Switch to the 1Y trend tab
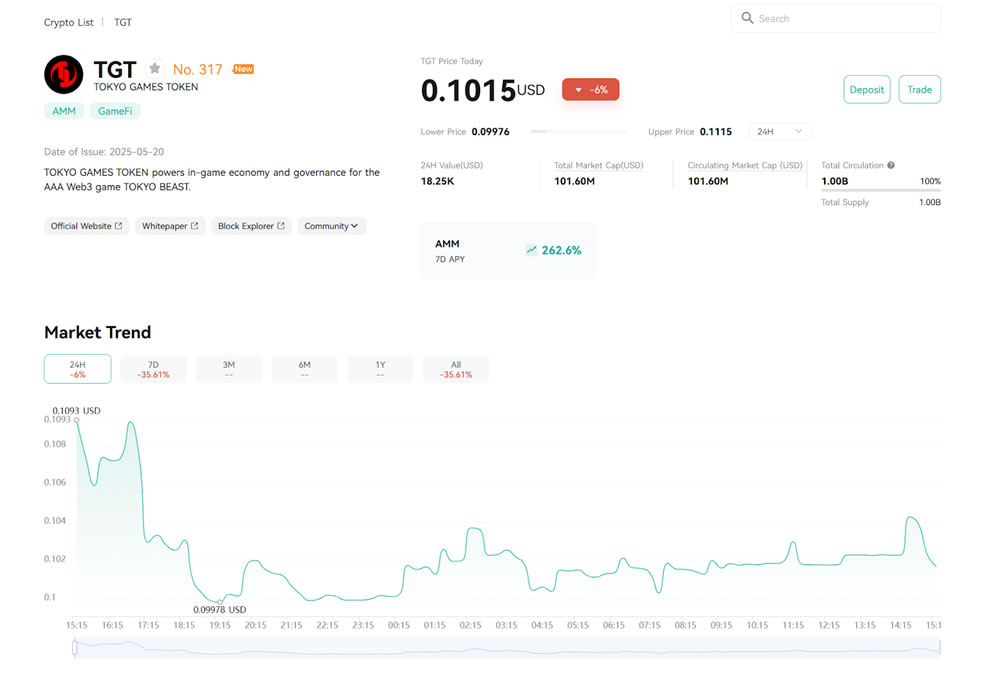This screenshot has width=1000, height=687. pos(380,369)
